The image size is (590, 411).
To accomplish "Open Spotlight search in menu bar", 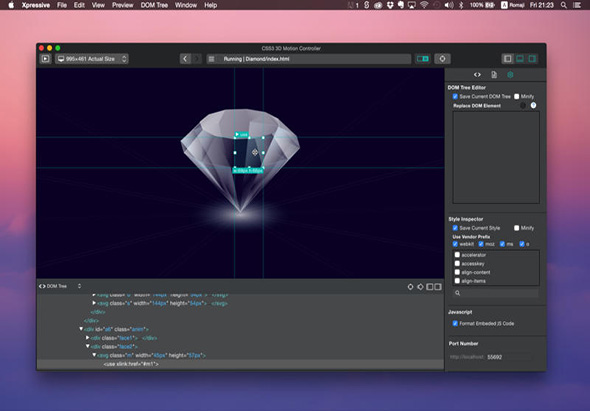I will (x=564, y=5).
